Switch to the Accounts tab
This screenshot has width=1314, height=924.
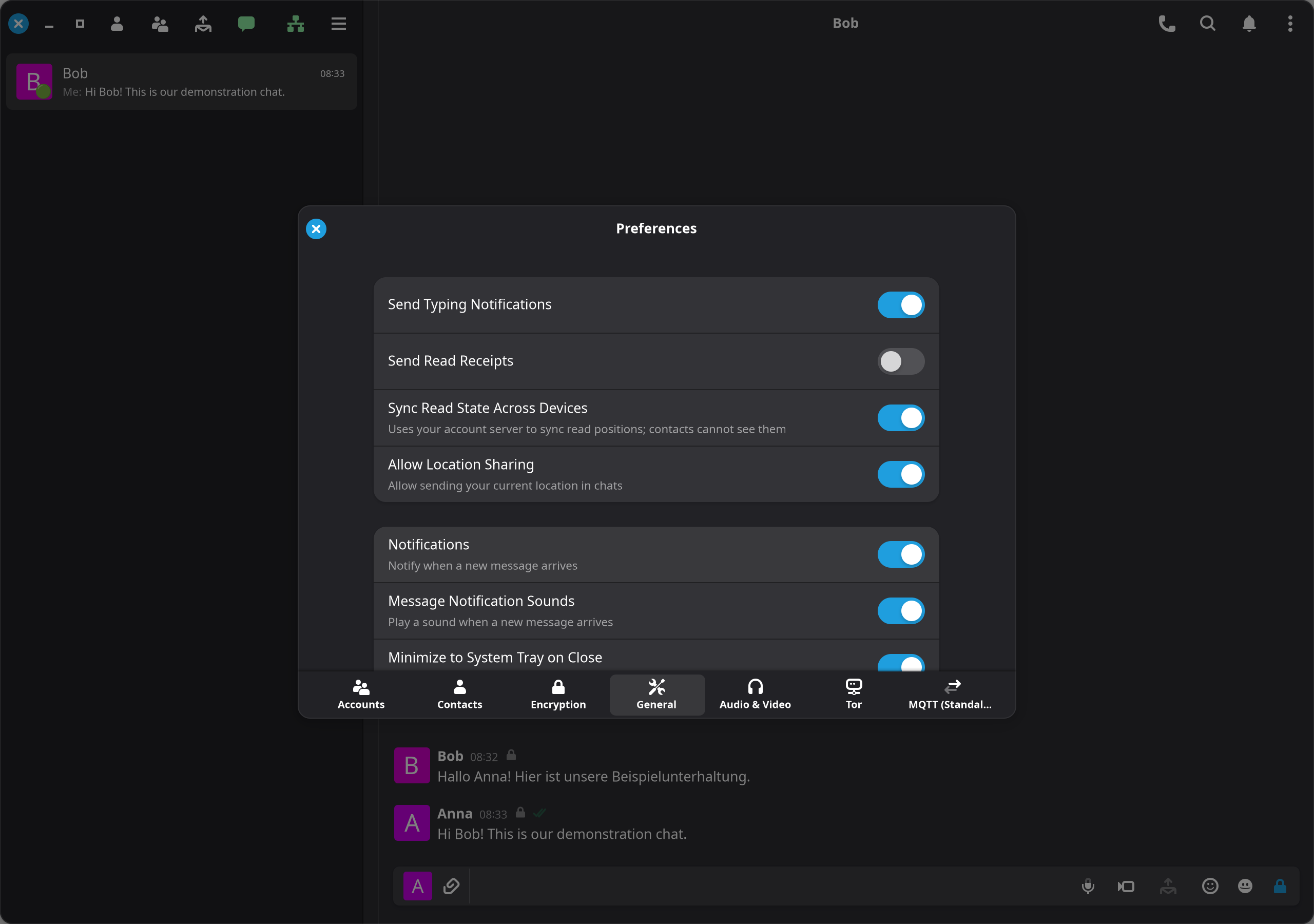coord(361,695)
